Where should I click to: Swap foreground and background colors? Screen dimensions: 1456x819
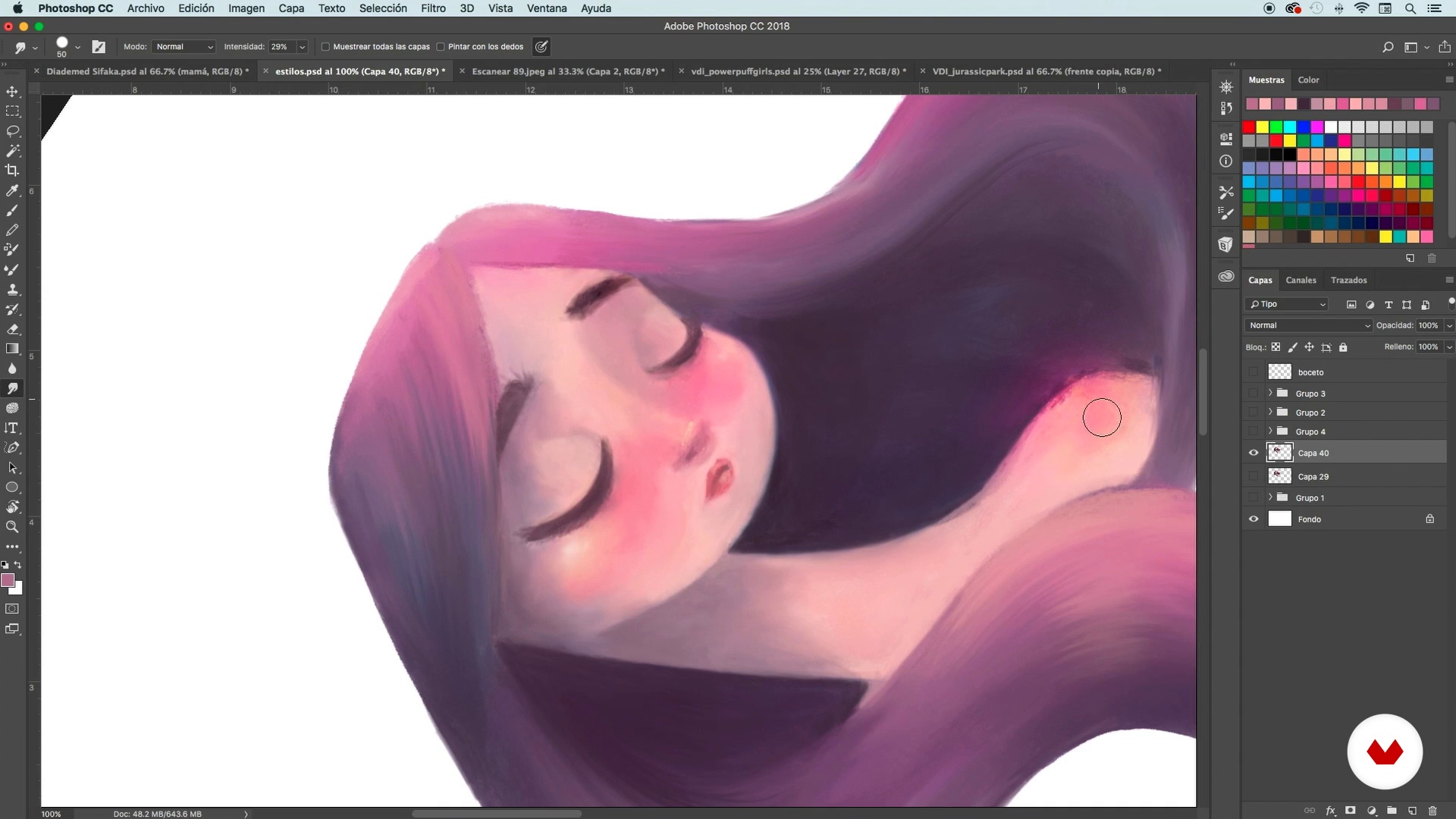coord(18,565)
